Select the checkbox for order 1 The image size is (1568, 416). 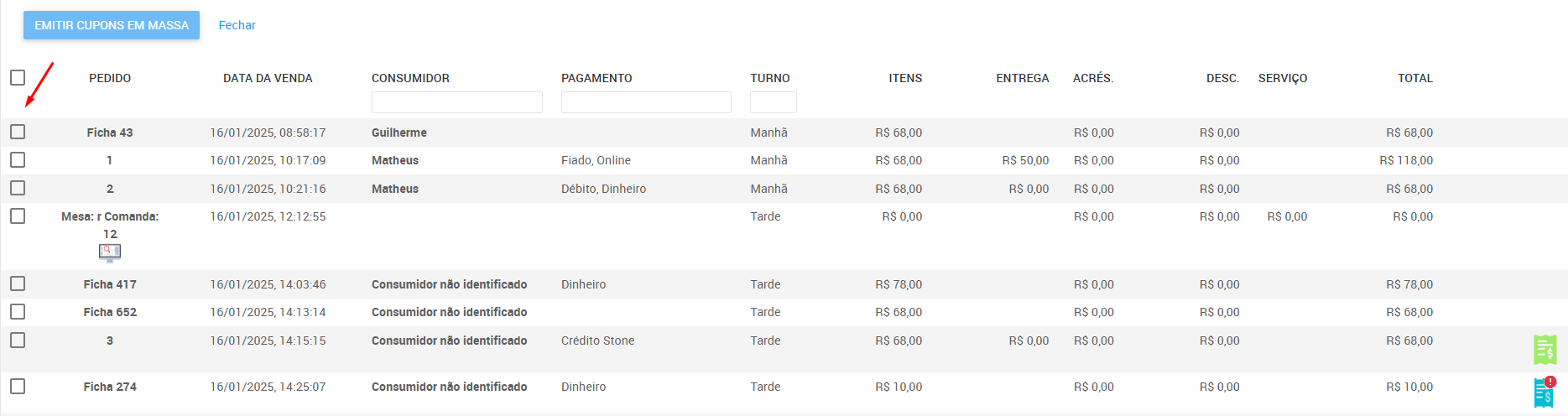coord(18,159)
